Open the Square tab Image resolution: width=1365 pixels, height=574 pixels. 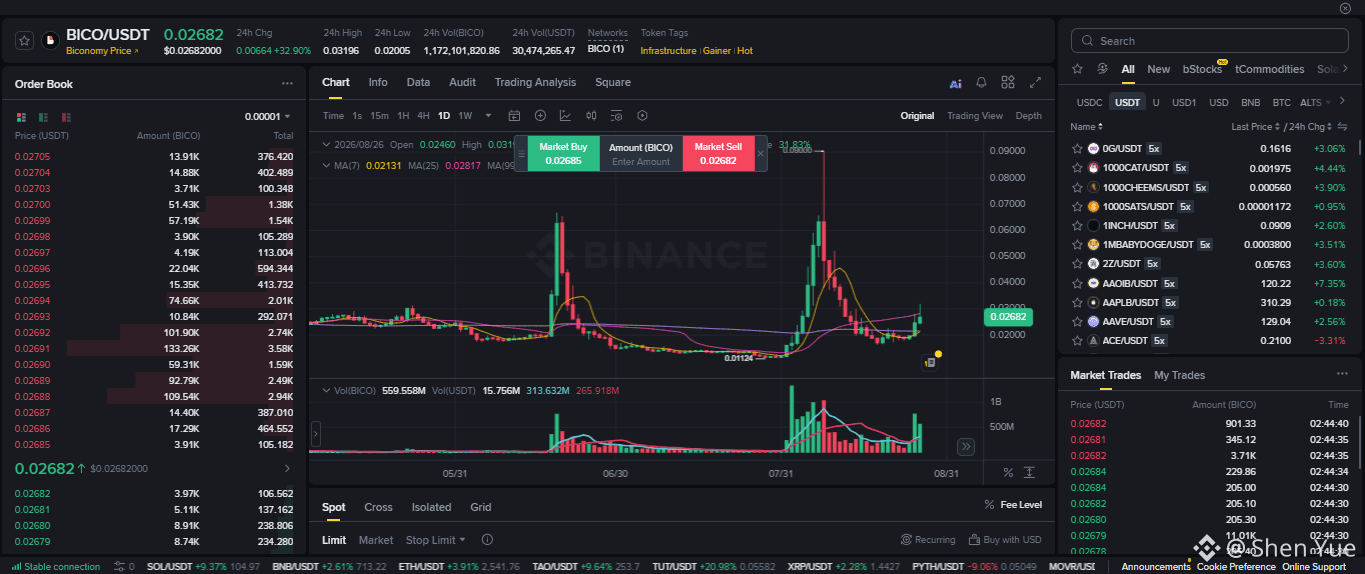point(613,82)
